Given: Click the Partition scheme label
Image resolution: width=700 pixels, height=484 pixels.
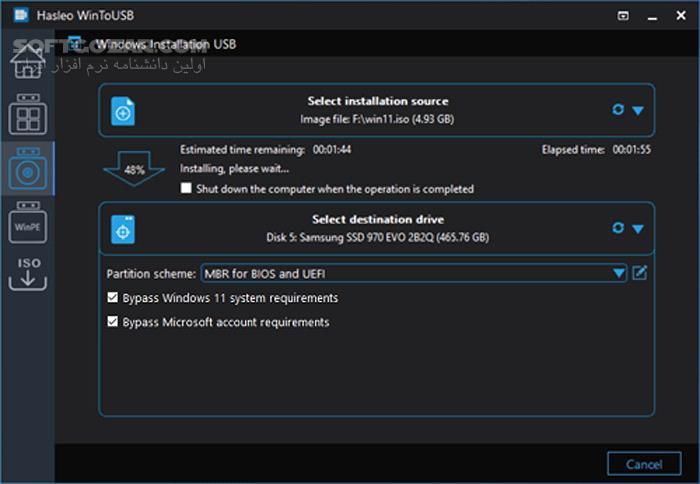Looking at the screenshot, I should [x=151, y=274].
